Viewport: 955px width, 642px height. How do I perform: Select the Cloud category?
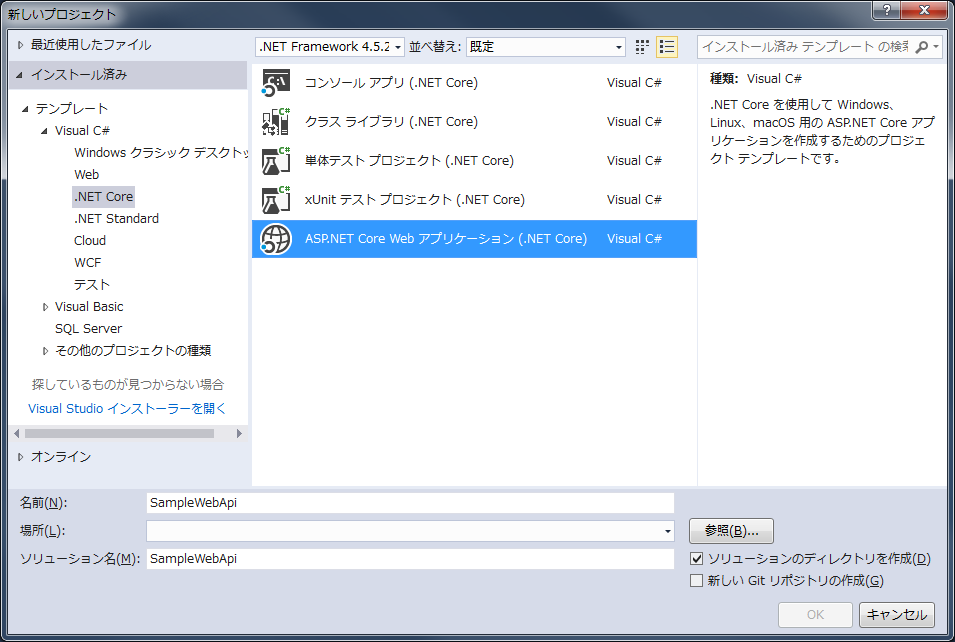pos(90,241)
